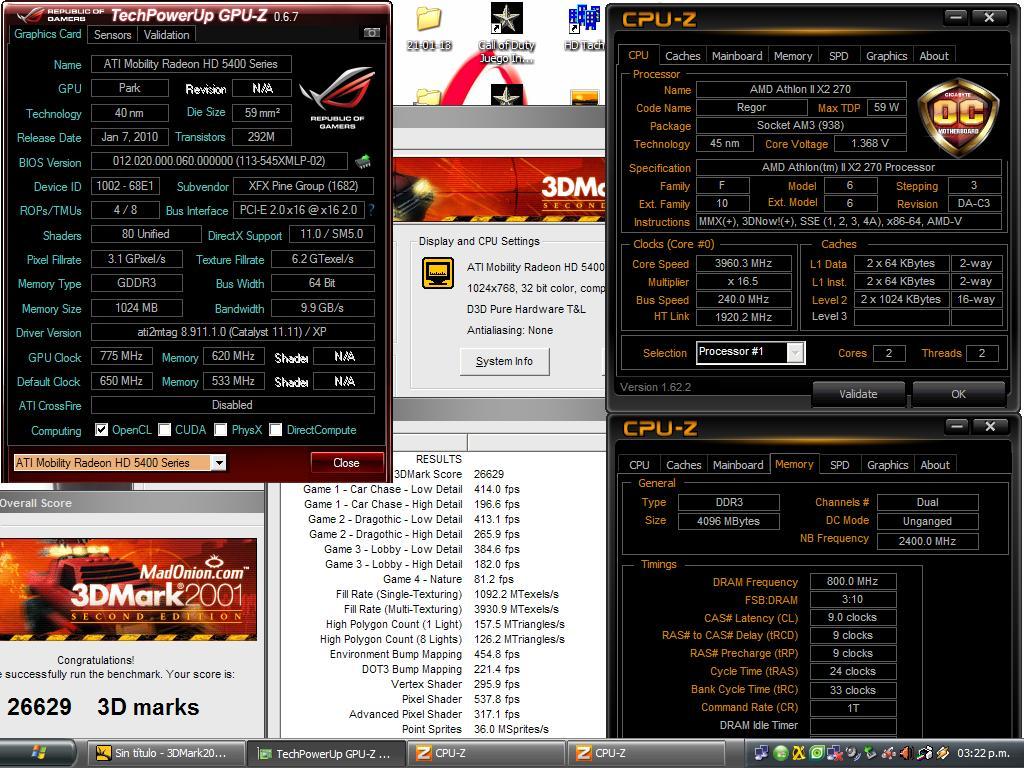Click the Memory Size value 4096 MBytes
Screen dimensions: 1024x768
click(x=728, y=521)
